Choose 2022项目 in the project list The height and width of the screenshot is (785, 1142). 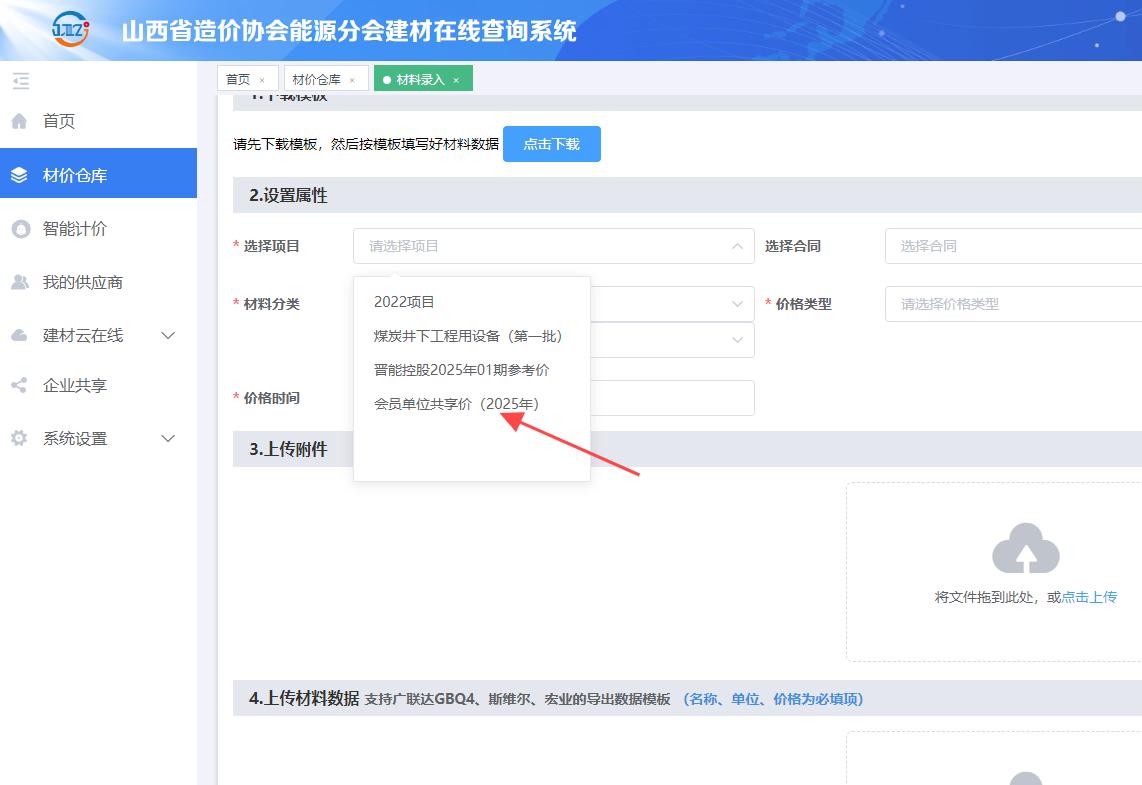[x=404, y=302]
